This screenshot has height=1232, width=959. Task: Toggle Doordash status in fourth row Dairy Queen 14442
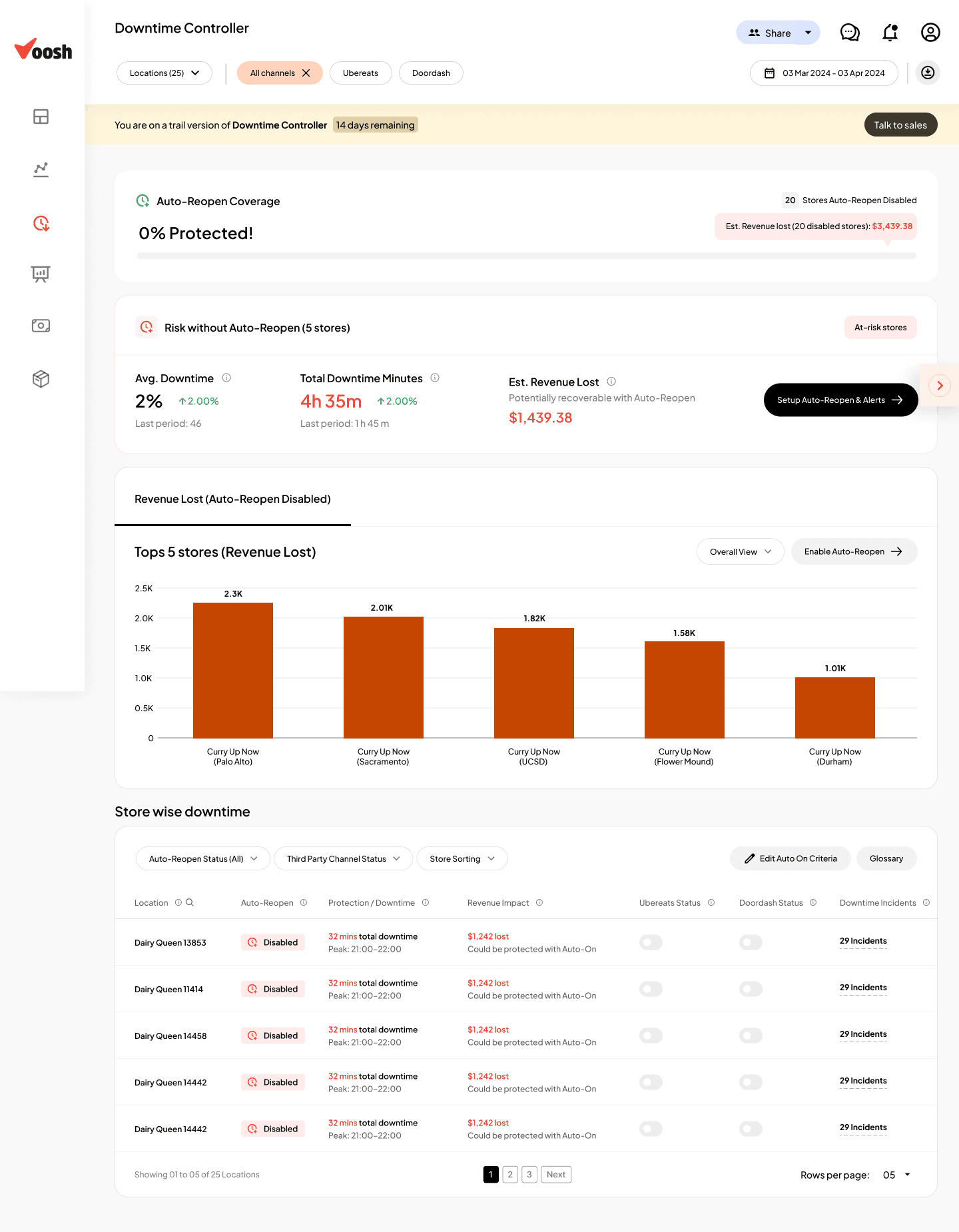751,1082
